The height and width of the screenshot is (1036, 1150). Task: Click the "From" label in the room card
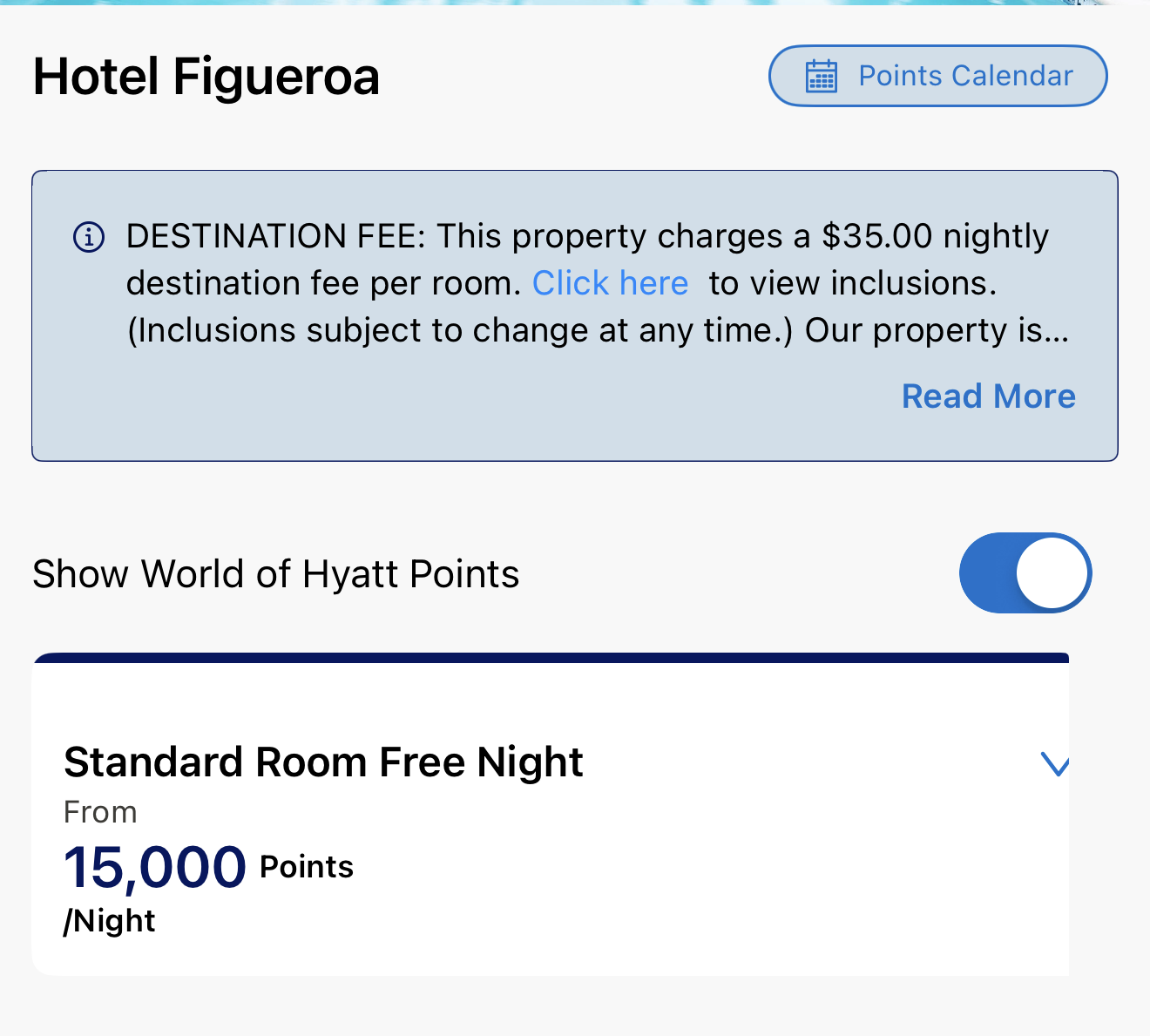pyautogui.click(x=100, y=812)
